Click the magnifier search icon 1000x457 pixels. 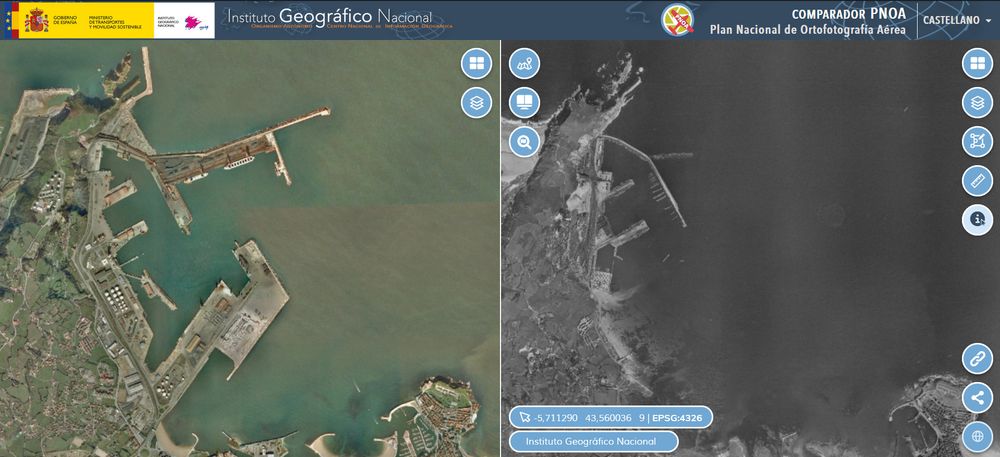[525, 142]
